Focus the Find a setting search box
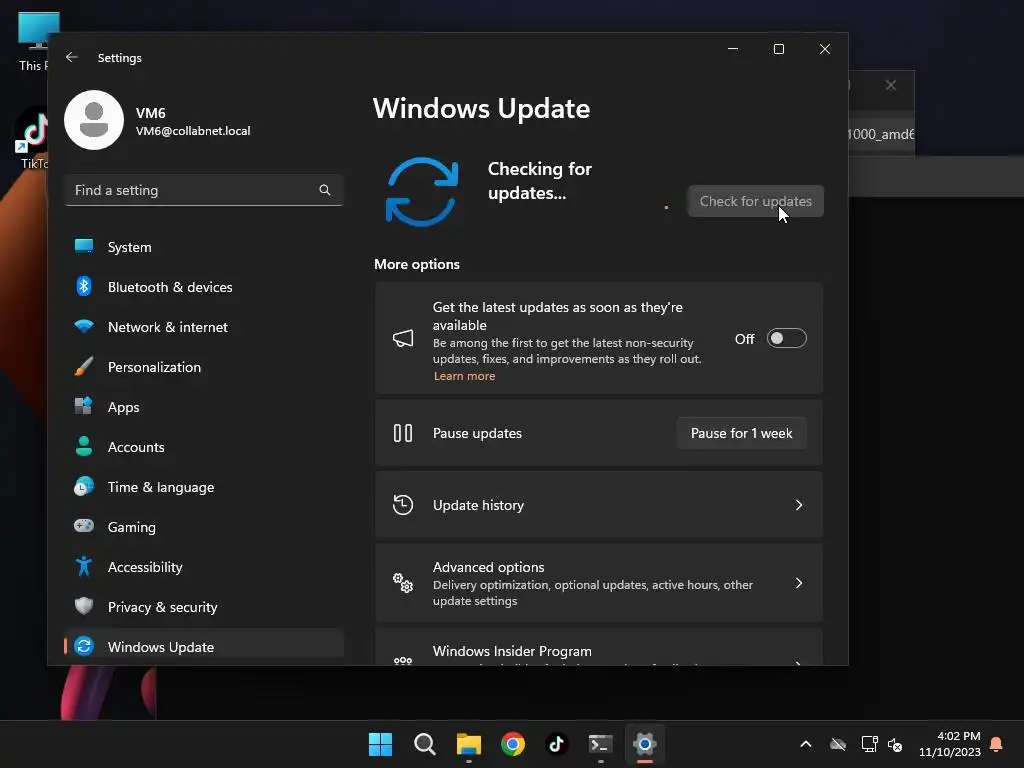 tap(204, 190)
